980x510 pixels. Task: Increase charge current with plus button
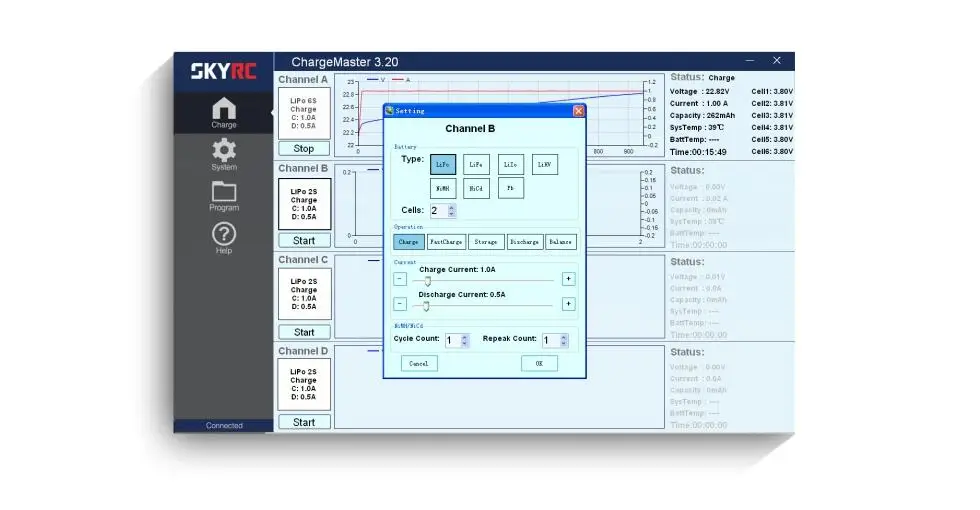(568, 279)
